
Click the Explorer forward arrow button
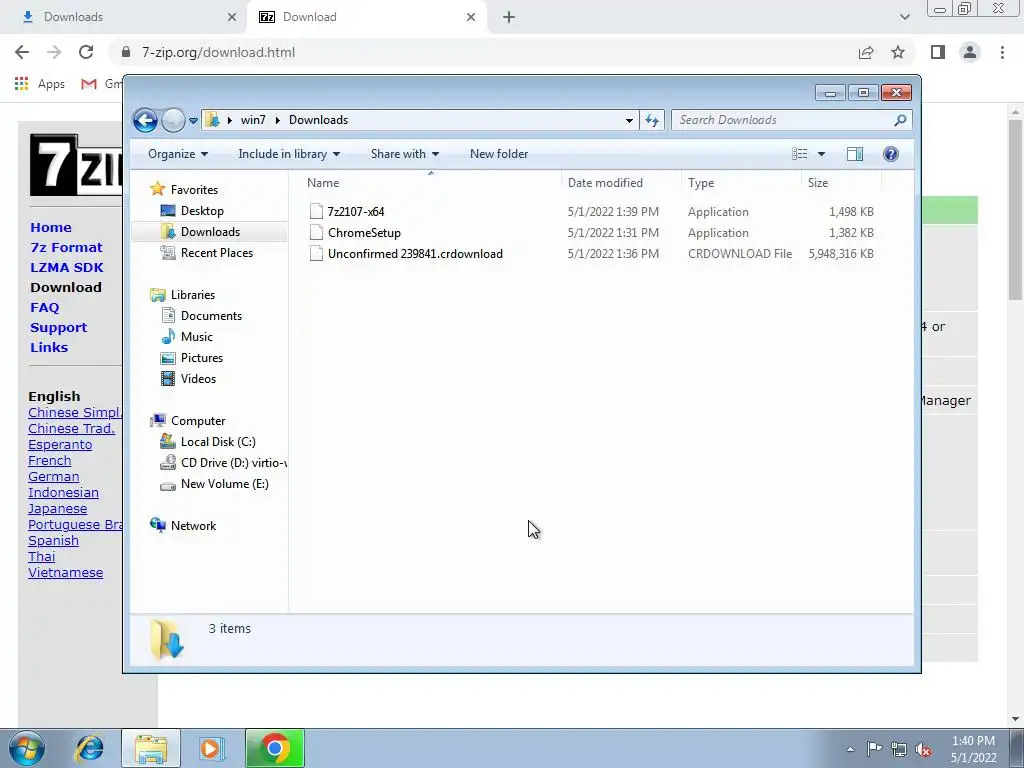coord(173,120)
